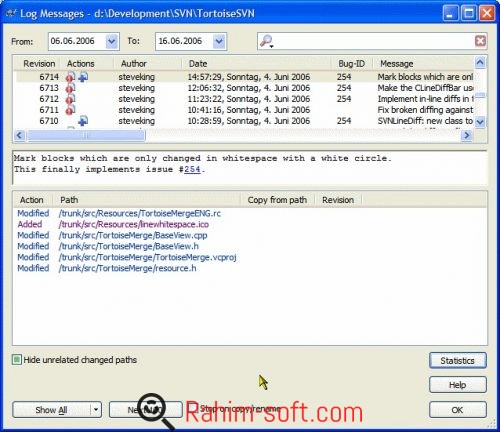Select revision 6712 in the log list
Viewport: 500px width, 432px height.
(245, 99)
